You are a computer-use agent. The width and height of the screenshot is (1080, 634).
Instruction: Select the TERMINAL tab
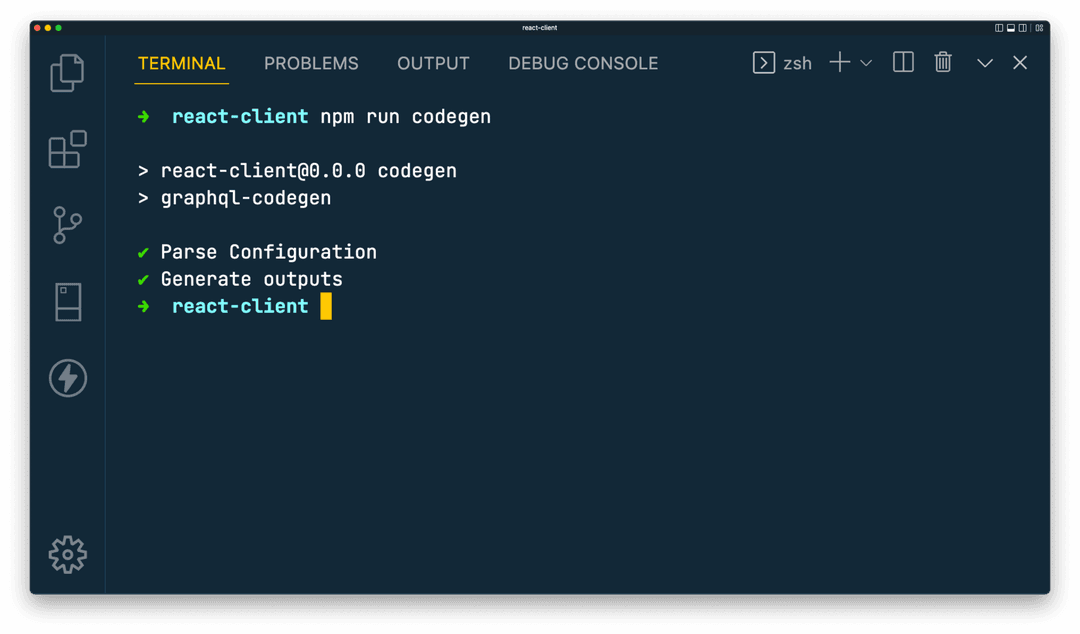coord(181,63)
